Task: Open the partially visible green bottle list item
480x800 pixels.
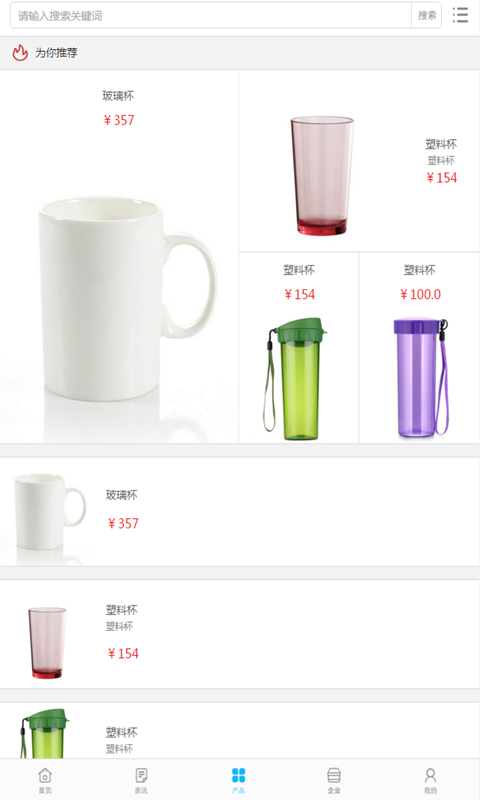Action: coord(240,730)
